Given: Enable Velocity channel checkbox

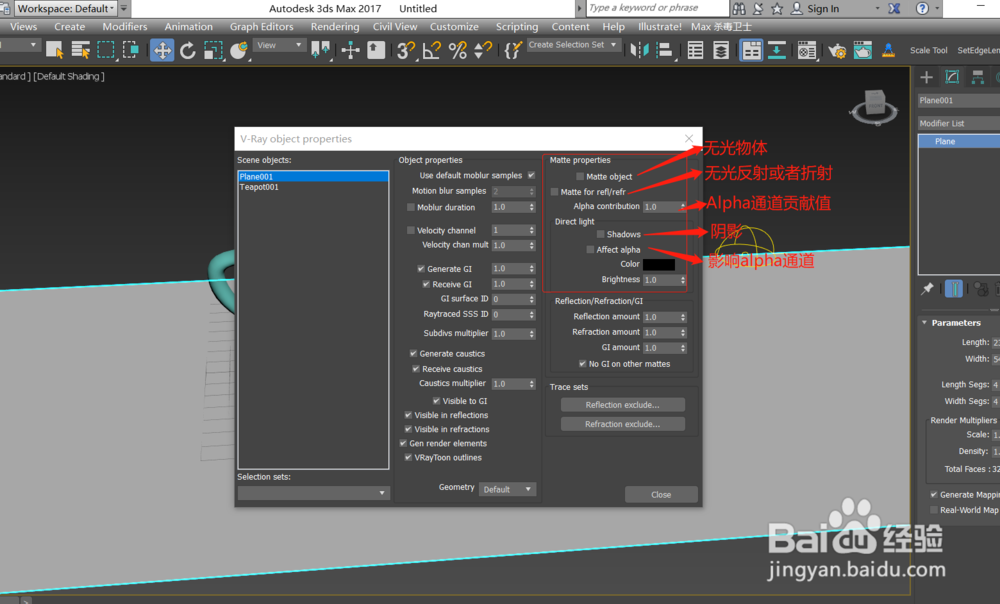Looking at the screenshot, I should (411, 230).
